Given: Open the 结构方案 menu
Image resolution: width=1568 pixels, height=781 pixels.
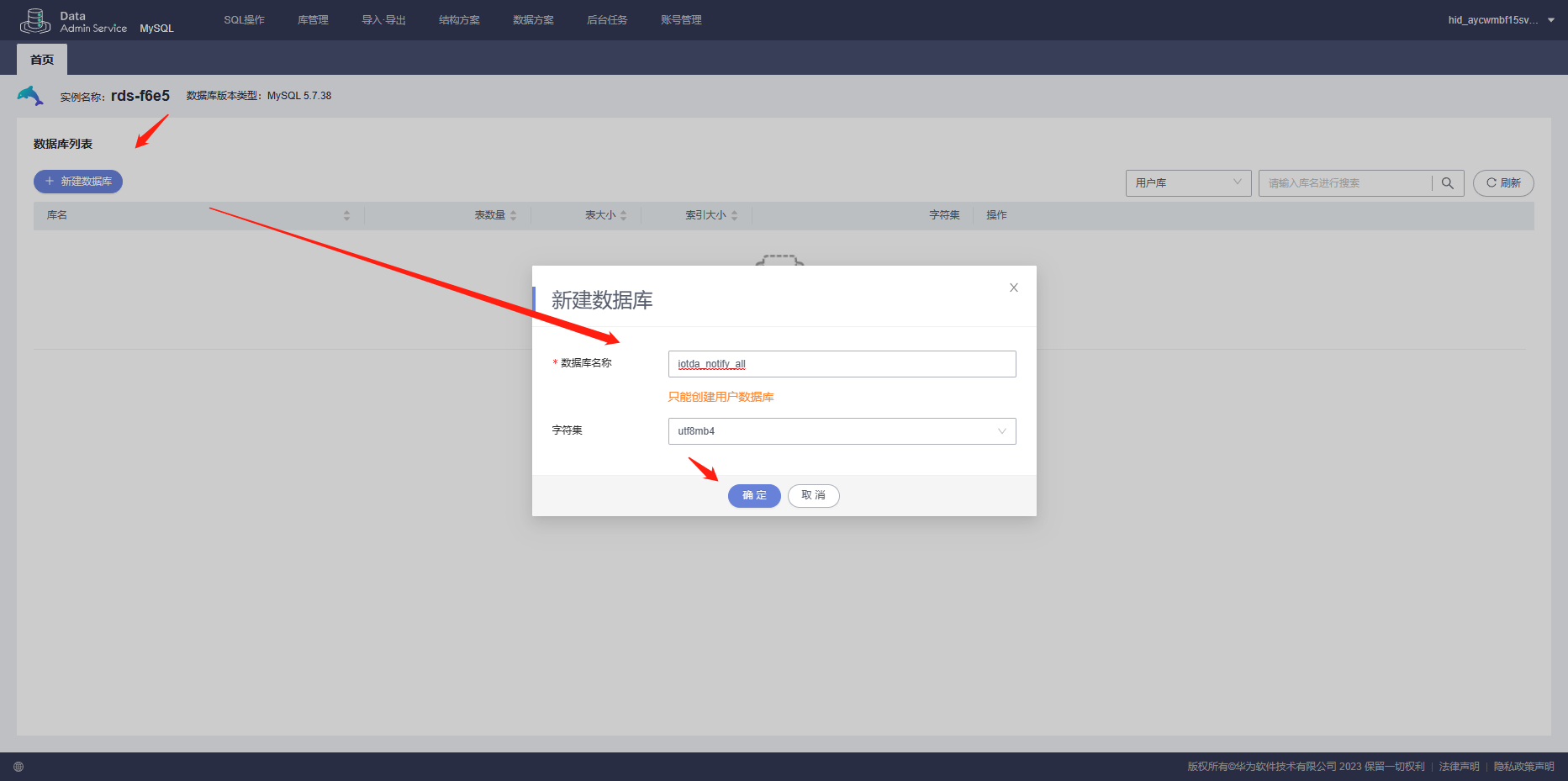Looking at the screenshot, I should 459,20.
